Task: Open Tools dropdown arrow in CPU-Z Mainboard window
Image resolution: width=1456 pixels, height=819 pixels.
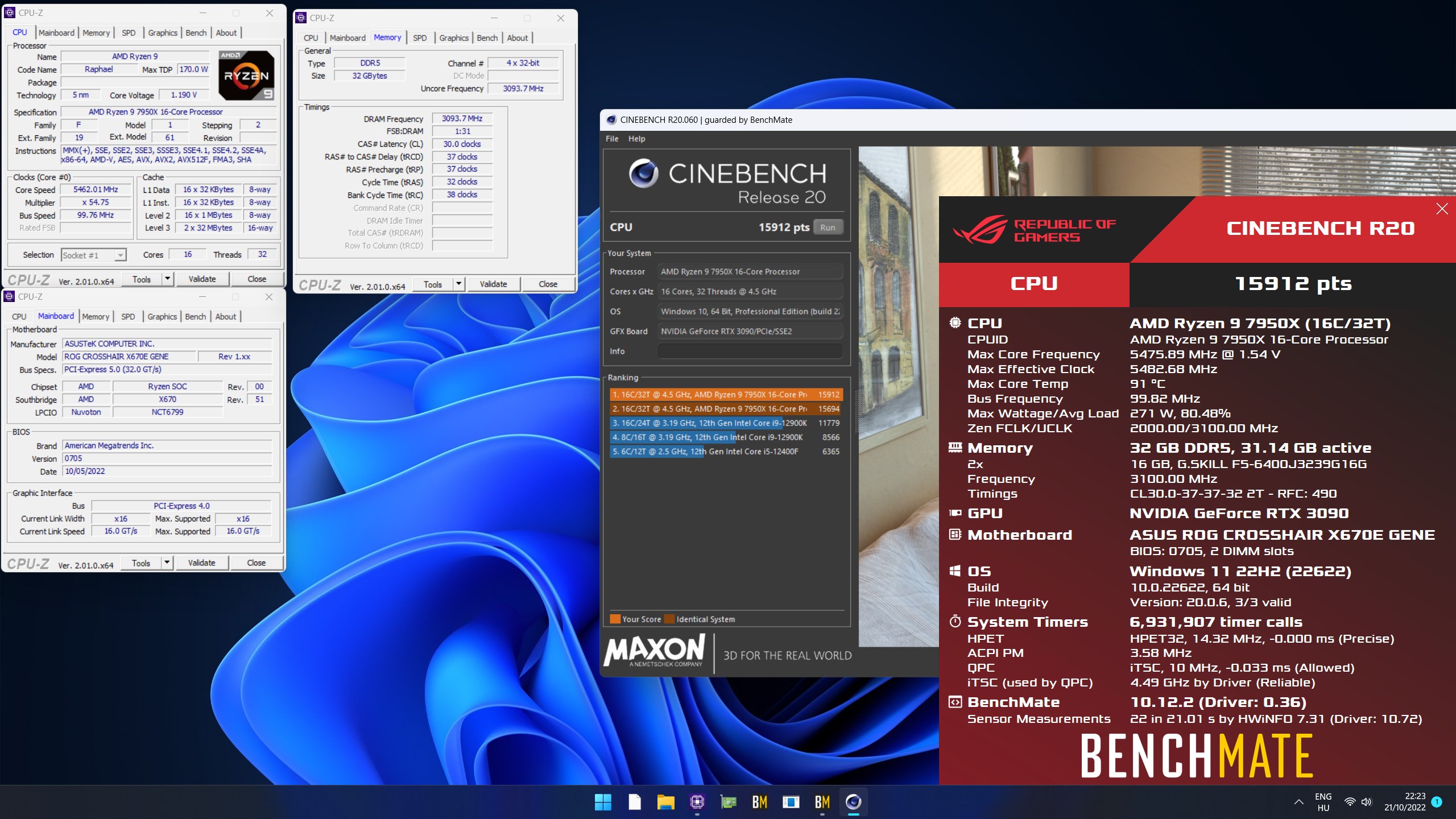Action: pyautogui.click(x=167, y=562)
